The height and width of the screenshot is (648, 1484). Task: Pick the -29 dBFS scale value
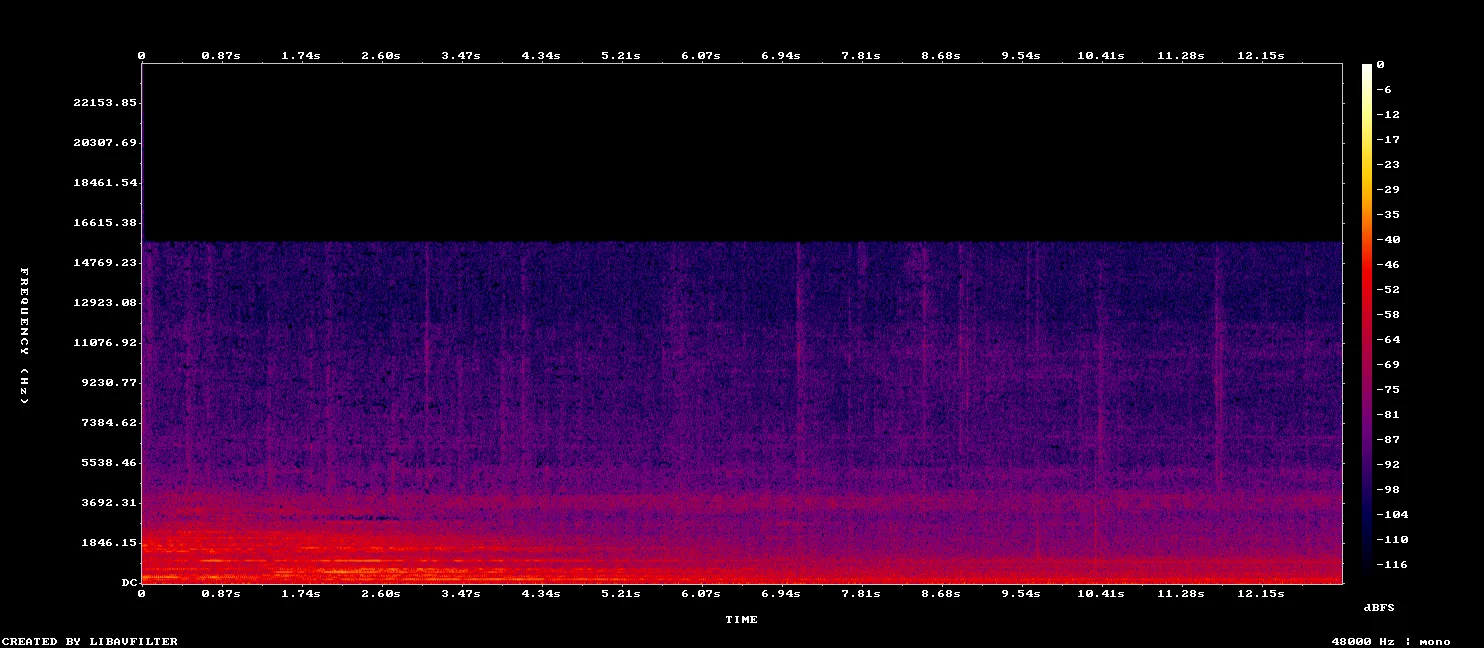pos(1388,190)
